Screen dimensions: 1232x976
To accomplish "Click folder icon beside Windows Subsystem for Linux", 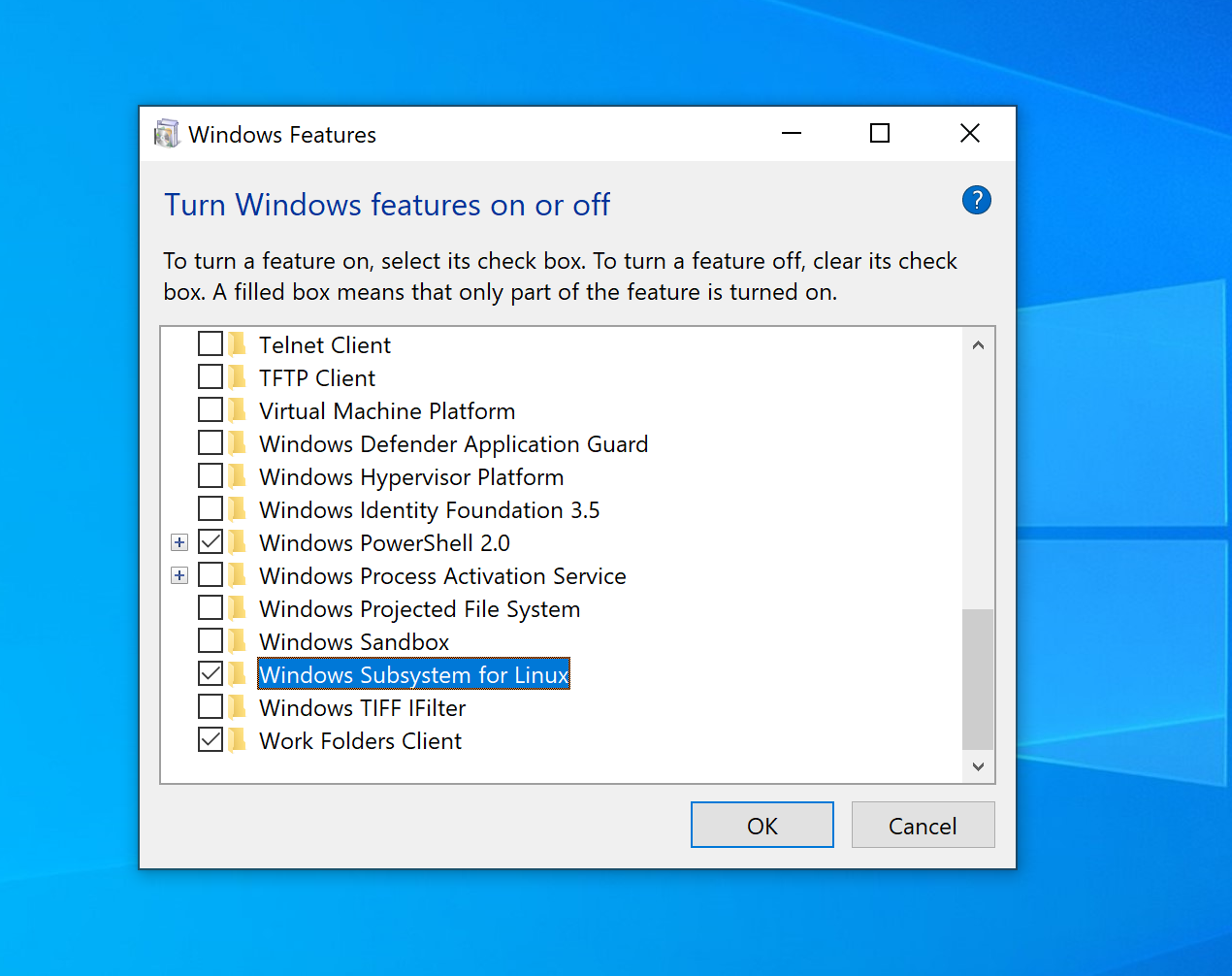I will [238, 674].
